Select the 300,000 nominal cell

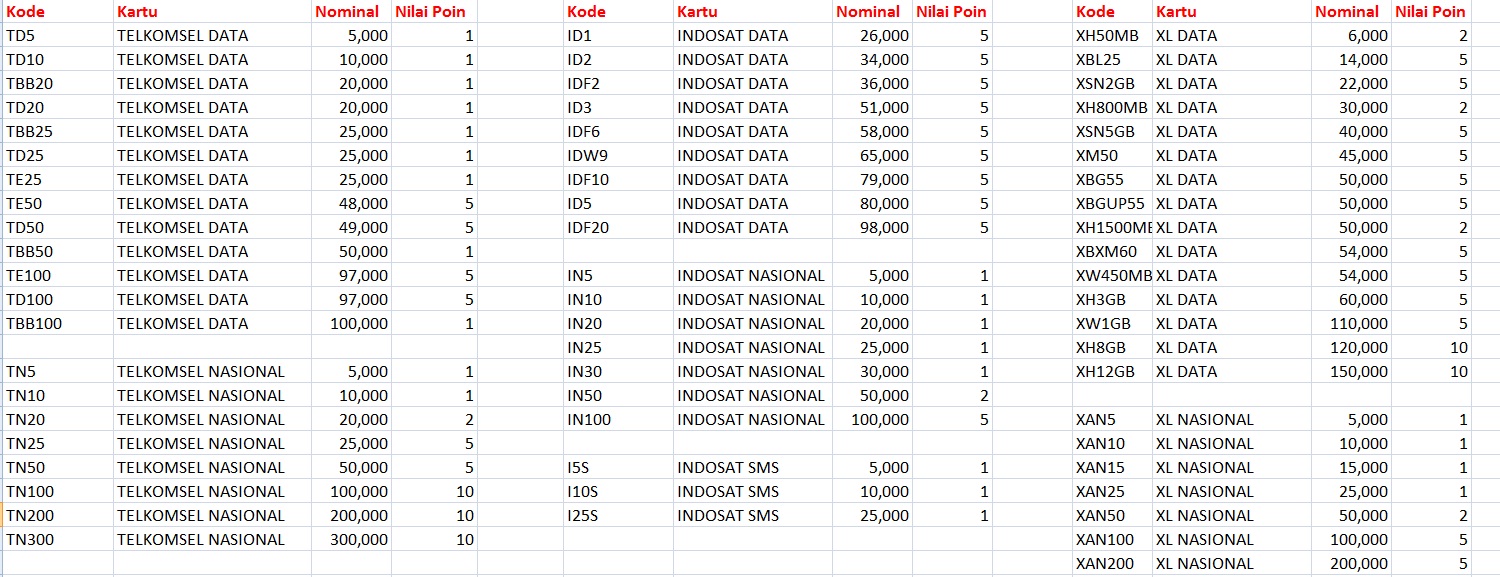pos(351,539)
